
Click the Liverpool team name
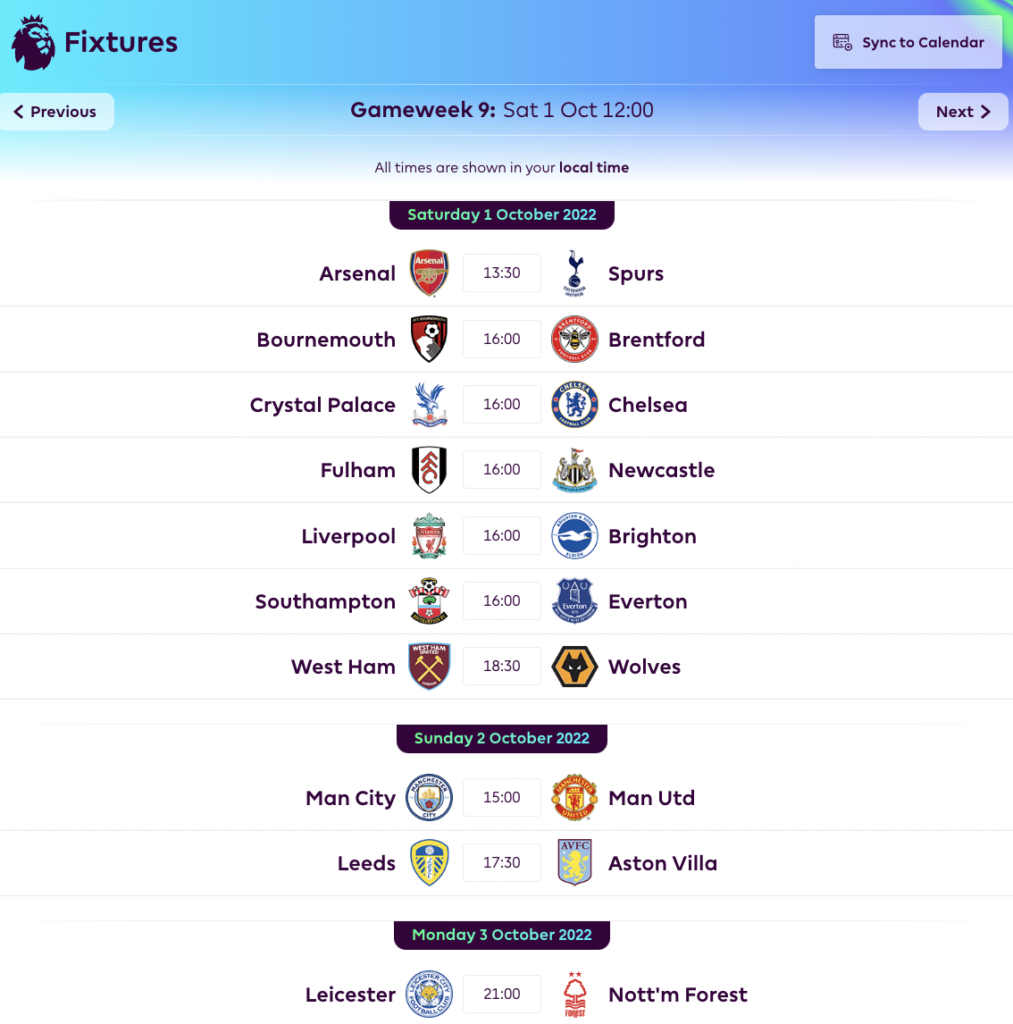[x=348, y=536]
